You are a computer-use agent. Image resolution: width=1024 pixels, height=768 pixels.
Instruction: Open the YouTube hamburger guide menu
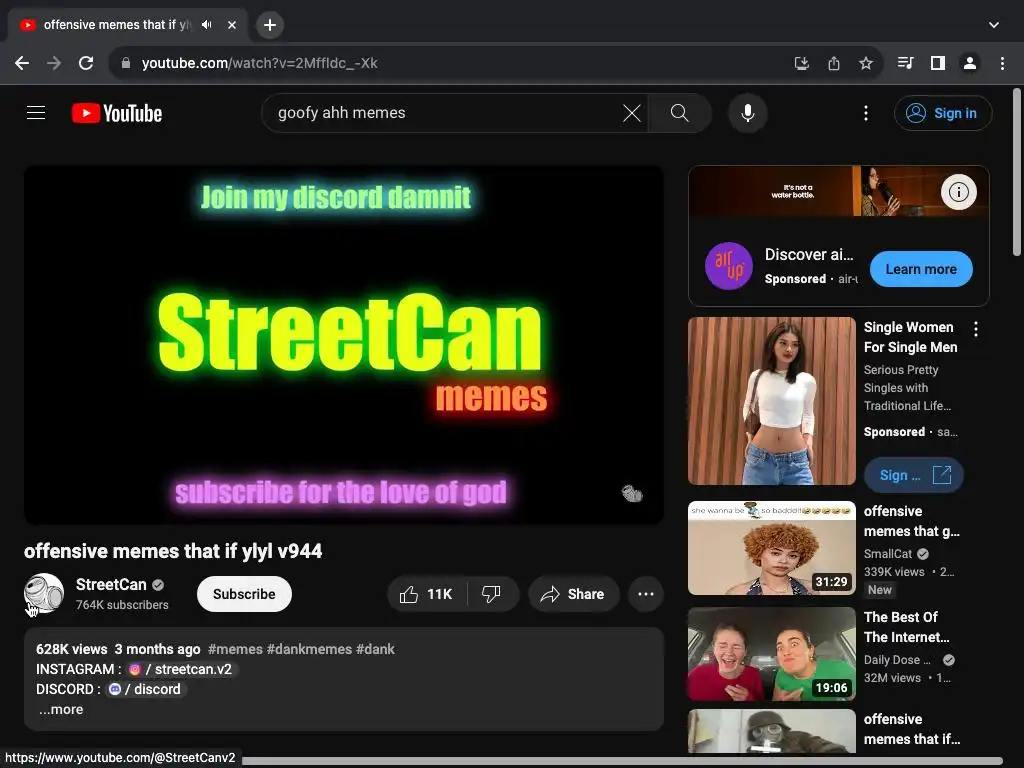(x=36, y=113)
